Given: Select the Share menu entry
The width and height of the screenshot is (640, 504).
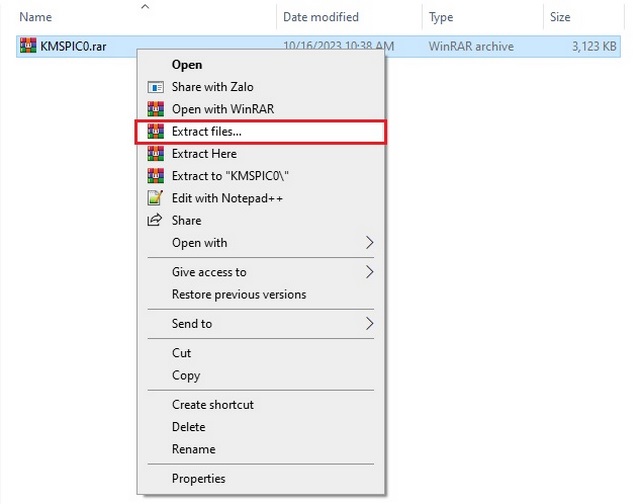Looking at the screenshot, I should [187, 220].
